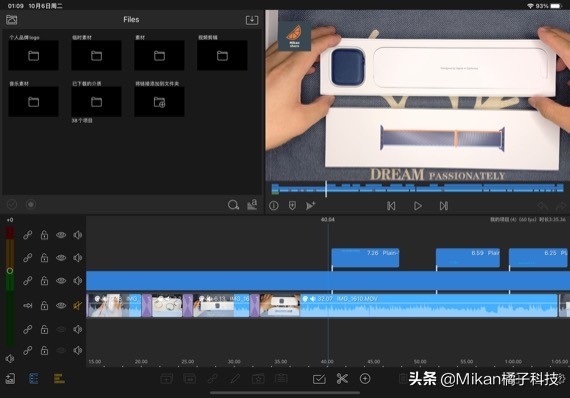Open the yellow timeline layout icon
570x398 pixels.
coord(59,378)
